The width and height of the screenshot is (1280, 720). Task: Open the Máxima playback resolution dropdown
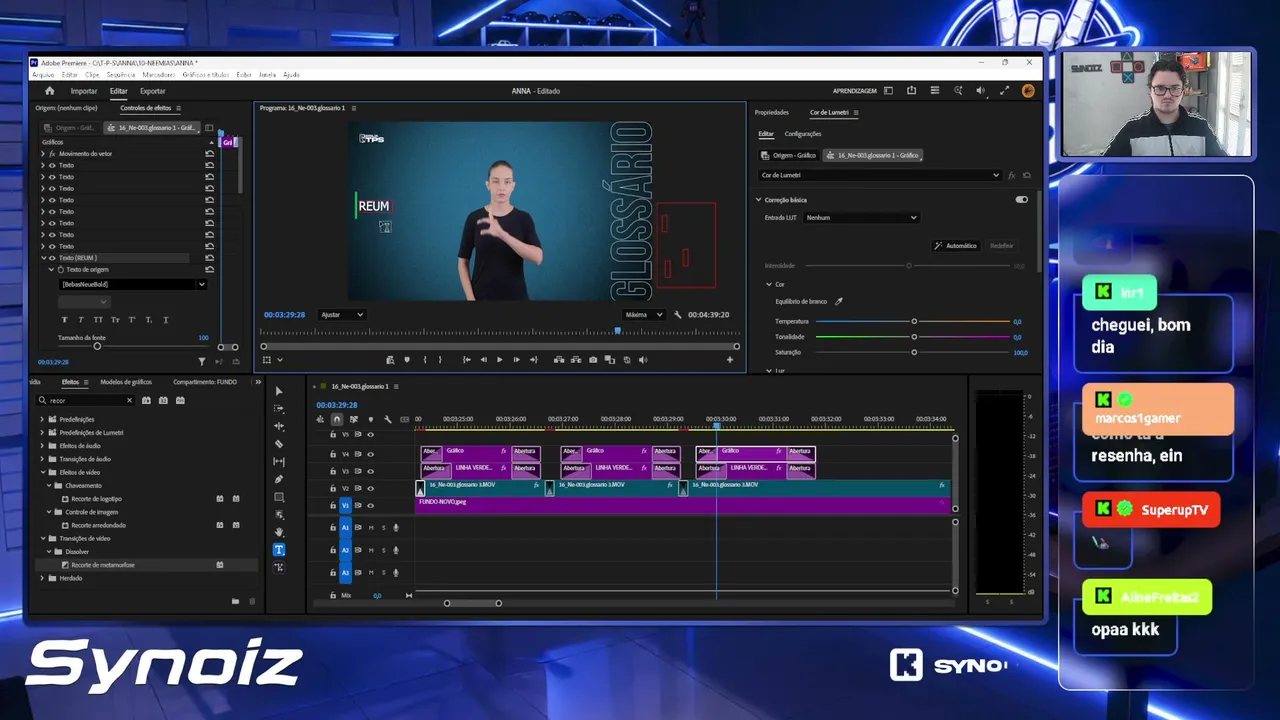coord(643,315)
